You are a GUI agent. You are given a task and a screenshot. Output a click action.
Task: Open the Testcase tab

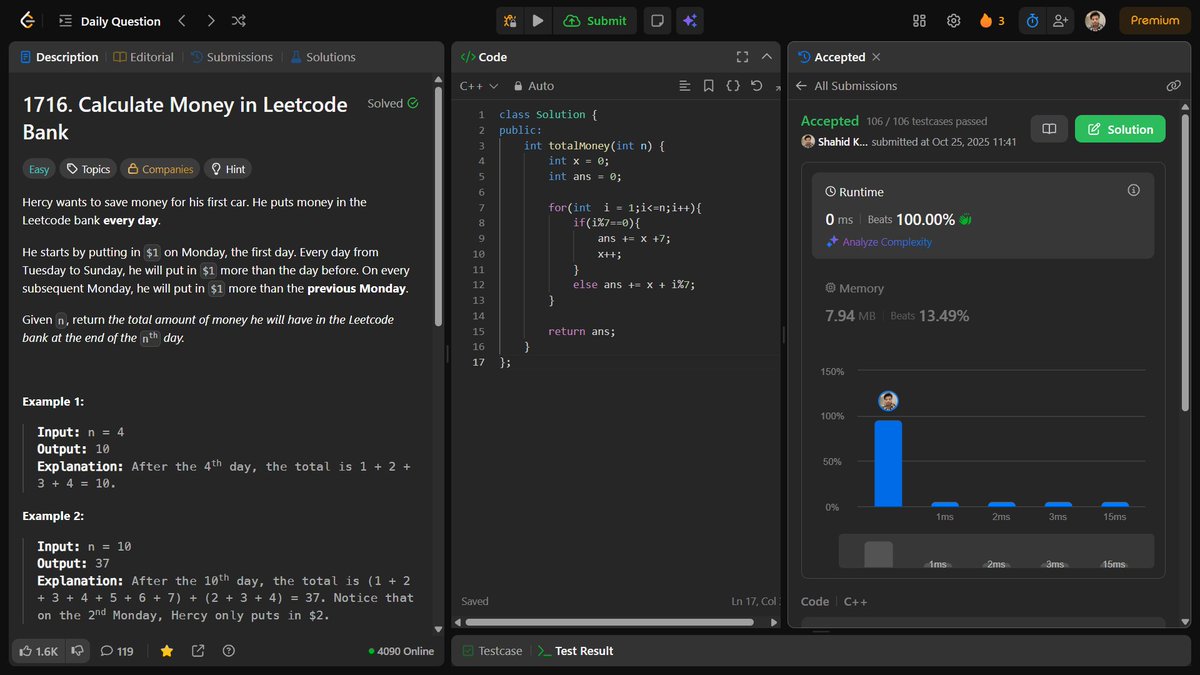(491, 651)
